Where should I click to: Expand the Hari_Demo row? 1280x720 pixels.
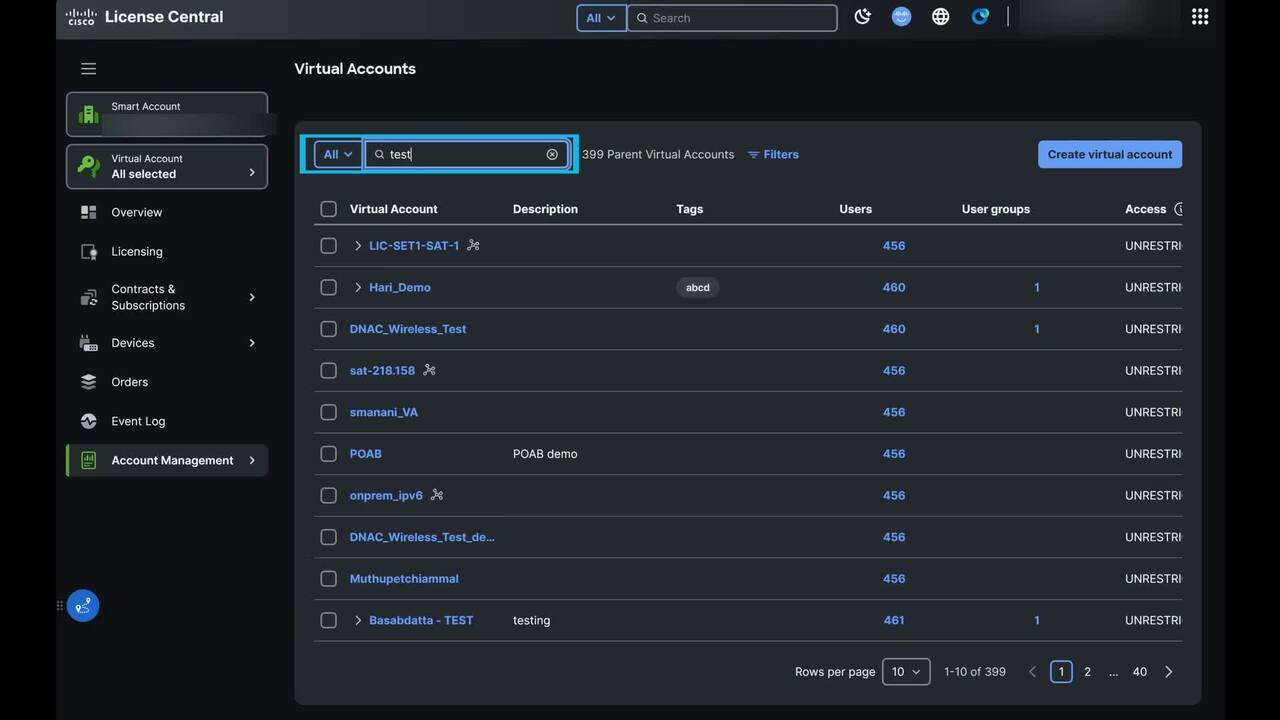358,287
